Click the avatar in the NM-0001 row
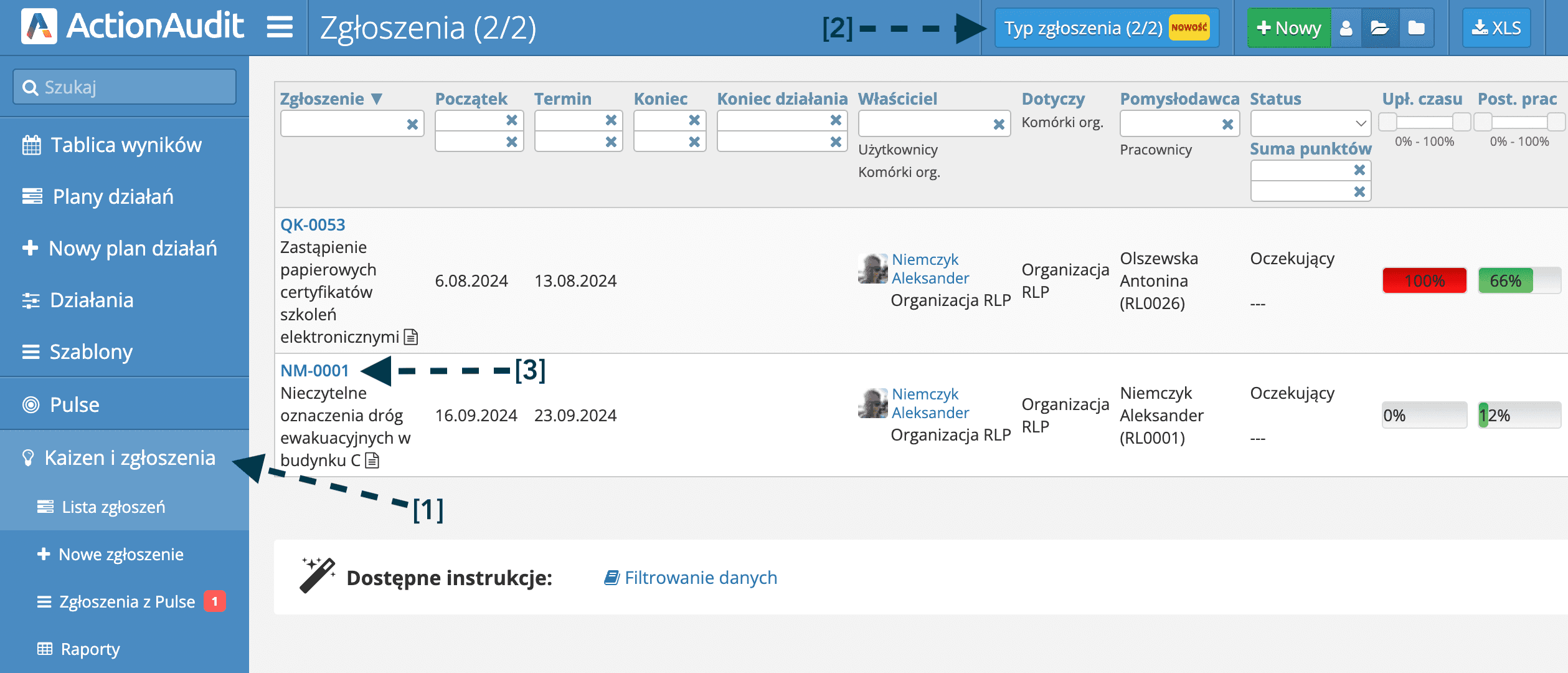Viewport: 1568px width, 673px height. 872,403
